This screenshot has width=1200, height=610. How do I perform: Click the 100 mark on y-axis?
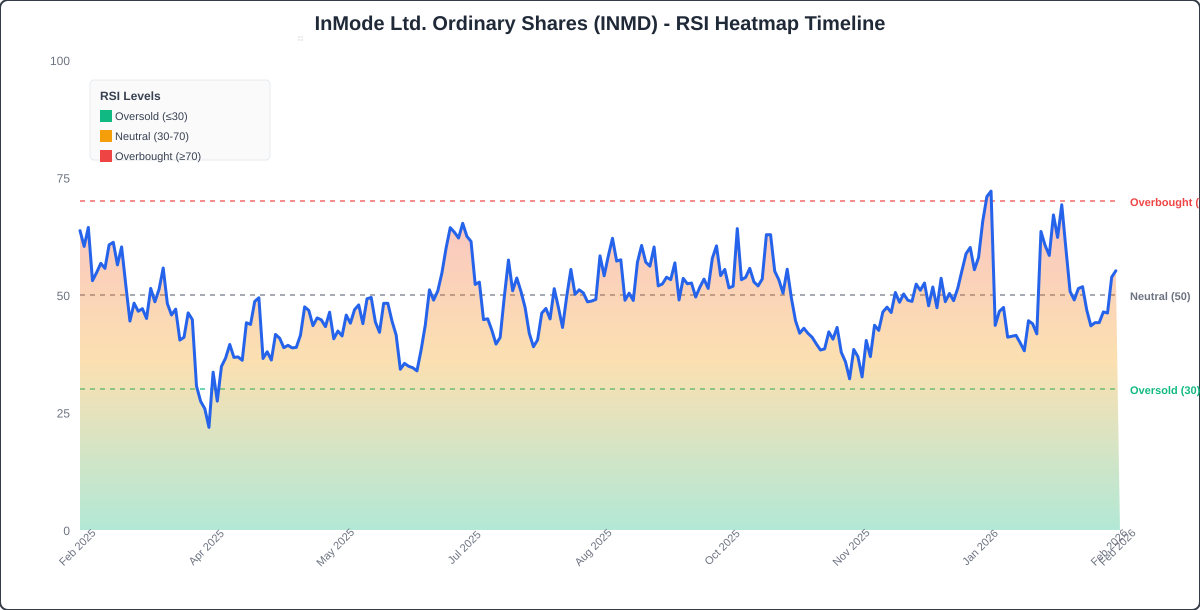pos(61,61)
